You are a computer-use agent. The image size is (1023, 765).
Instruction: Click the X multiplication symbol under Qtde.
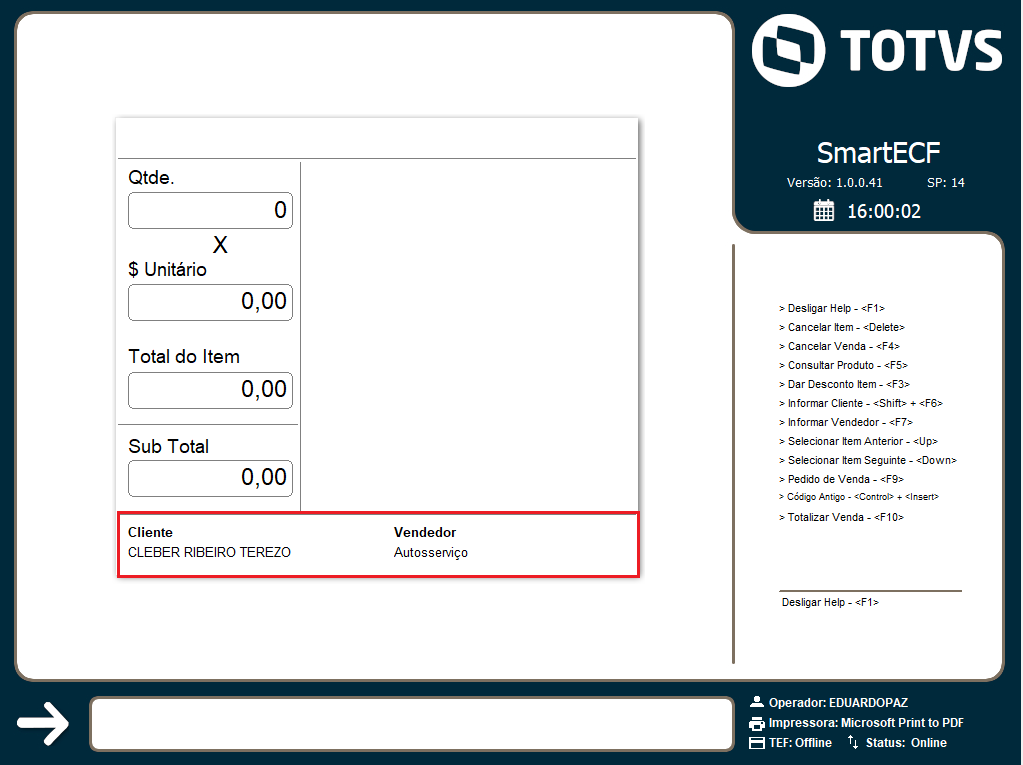tap(221, 245)
